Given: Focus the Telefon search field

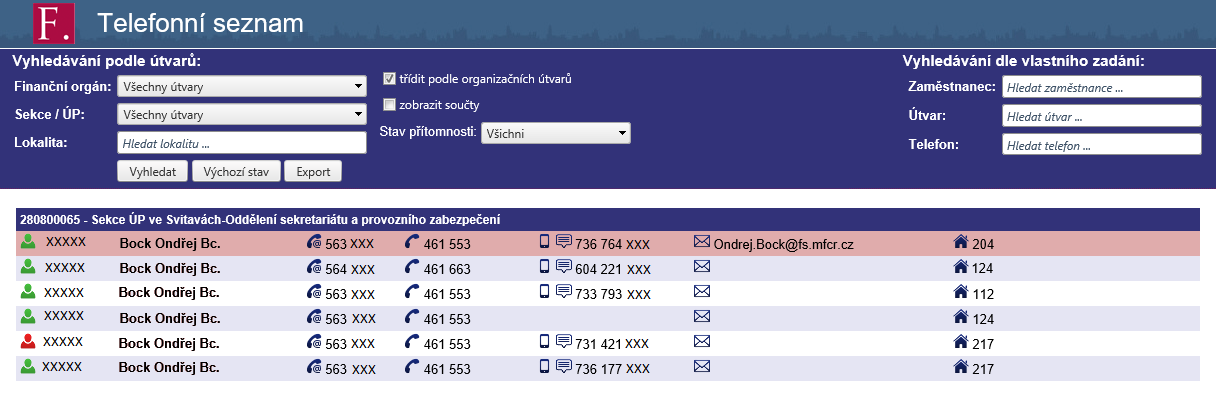Looking at the screenshot, I should tap(1102, 145).
